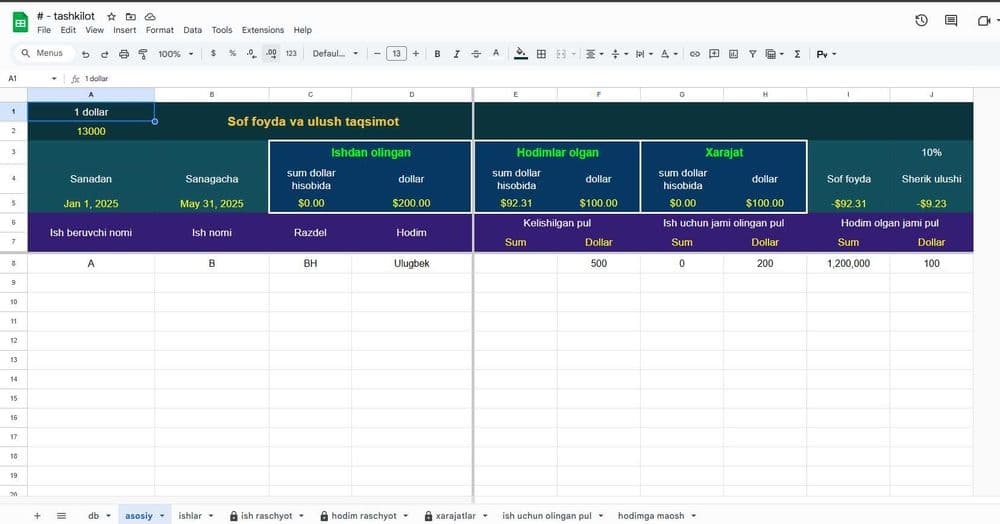Image resolution: width=1000 pixels, height=524 pixels.
Task: Format as currency with dollar icon
Action: 213,54
